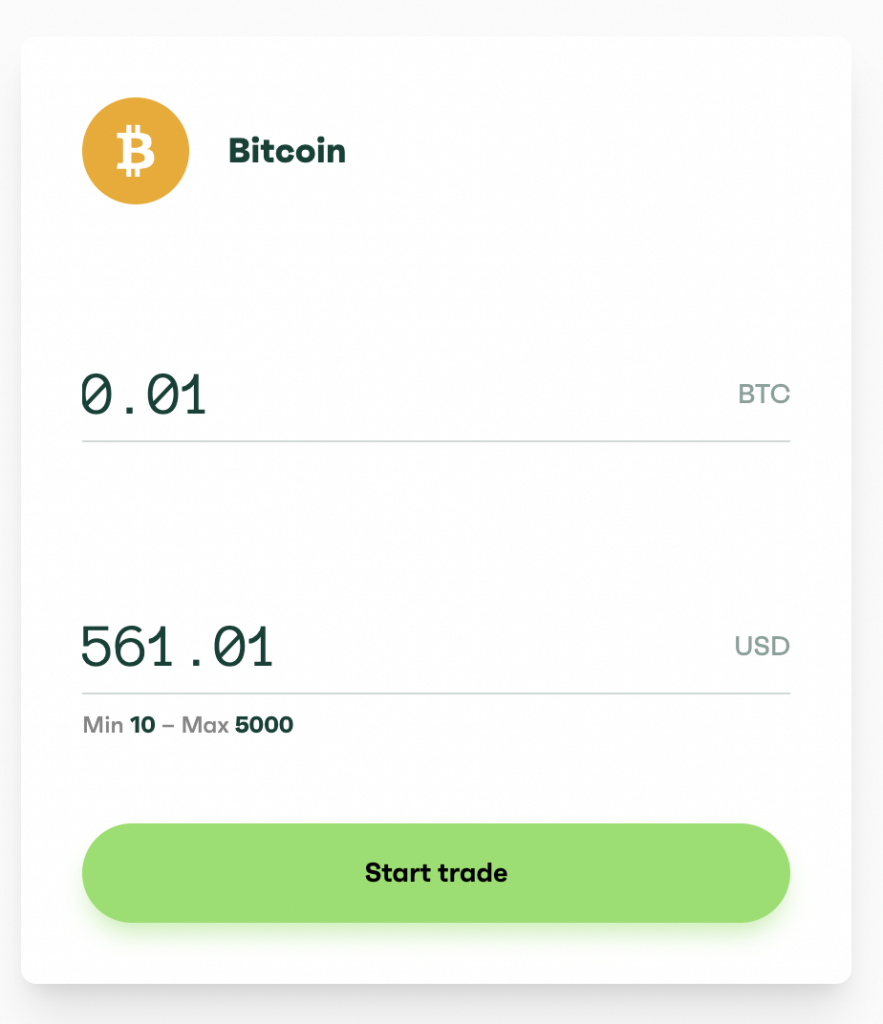Viewport: 883px width, 1024px height.
Task: Click the 'Start trade' button text
Action: click(436, 873)
